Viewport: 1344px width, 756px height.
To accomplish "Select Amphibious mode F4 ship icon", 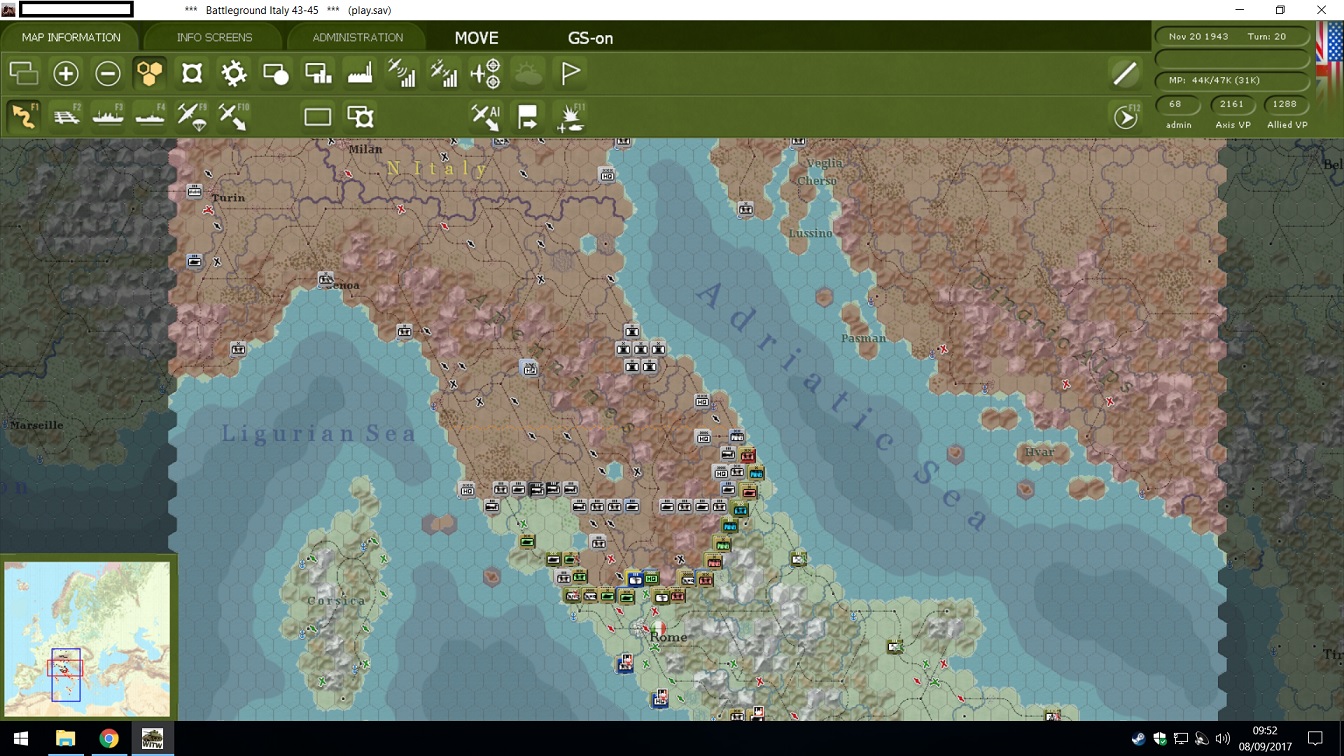I will tap(150, 116).
